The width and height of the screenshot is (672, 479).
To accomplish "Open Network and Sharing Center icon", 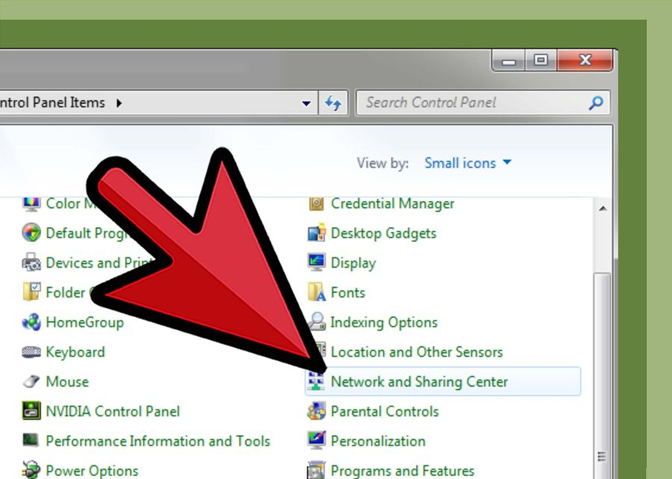I will tap(316, 381).
